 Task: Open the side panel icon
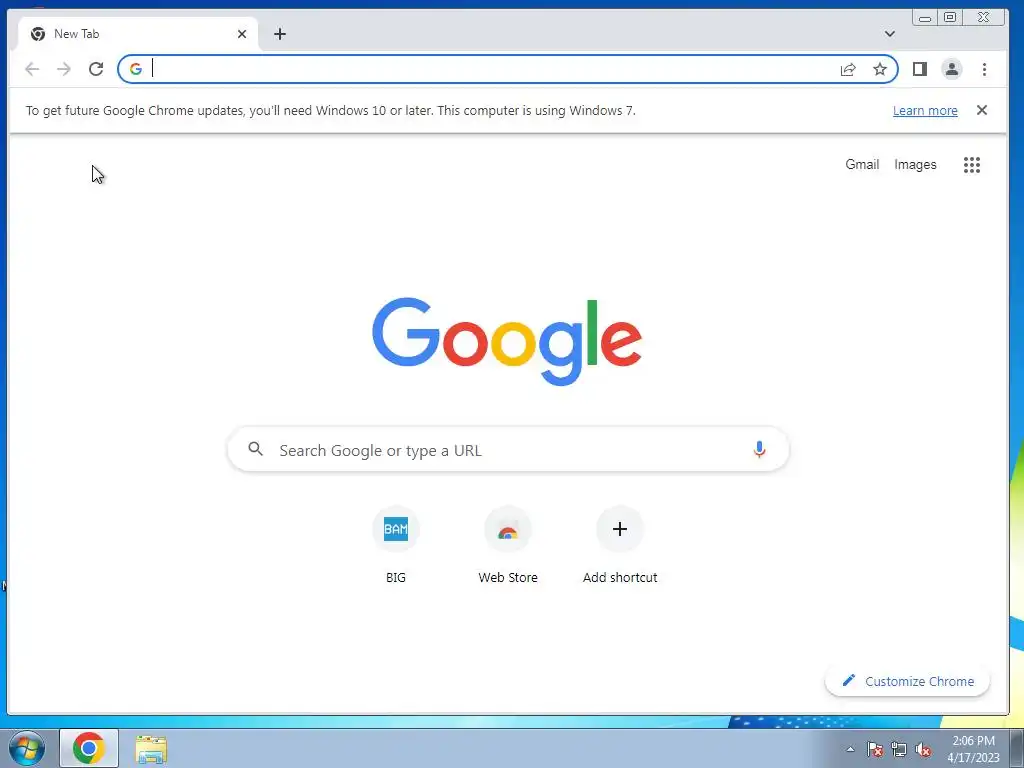920,69
